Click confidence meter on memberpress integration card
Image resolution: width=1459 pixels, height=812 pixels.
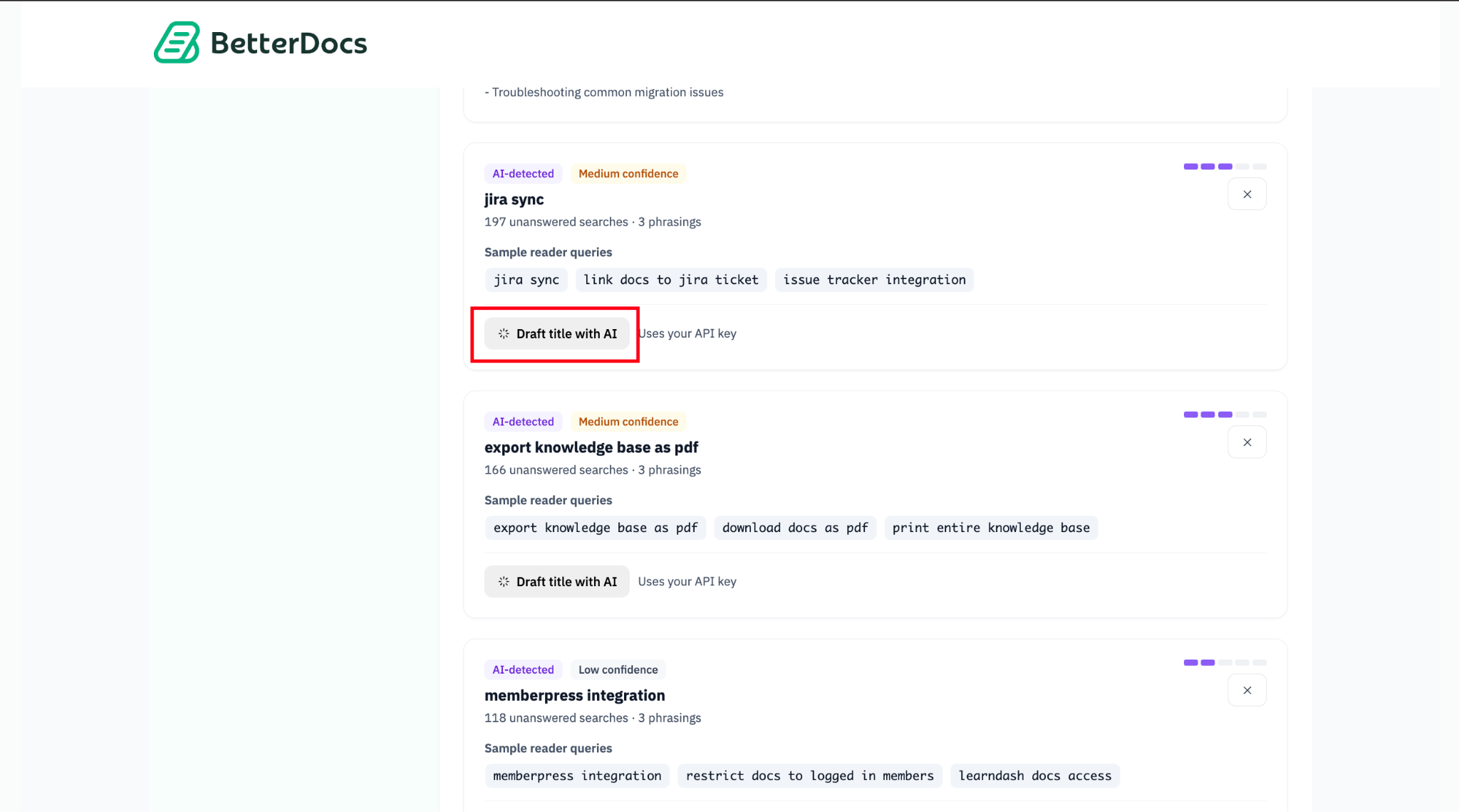1225,662
